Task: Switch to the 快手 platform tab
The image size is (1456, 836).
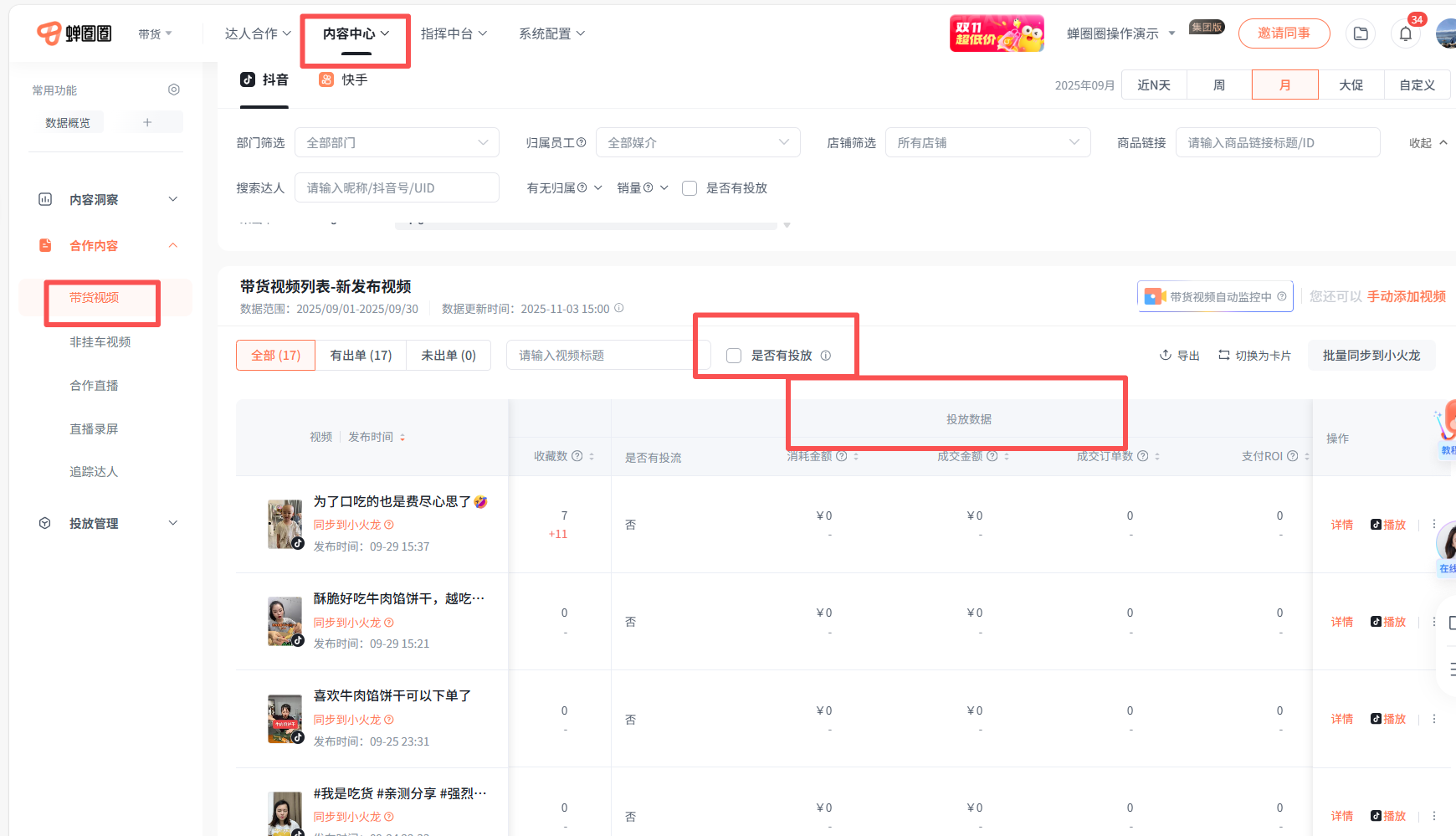Action: 344,79
